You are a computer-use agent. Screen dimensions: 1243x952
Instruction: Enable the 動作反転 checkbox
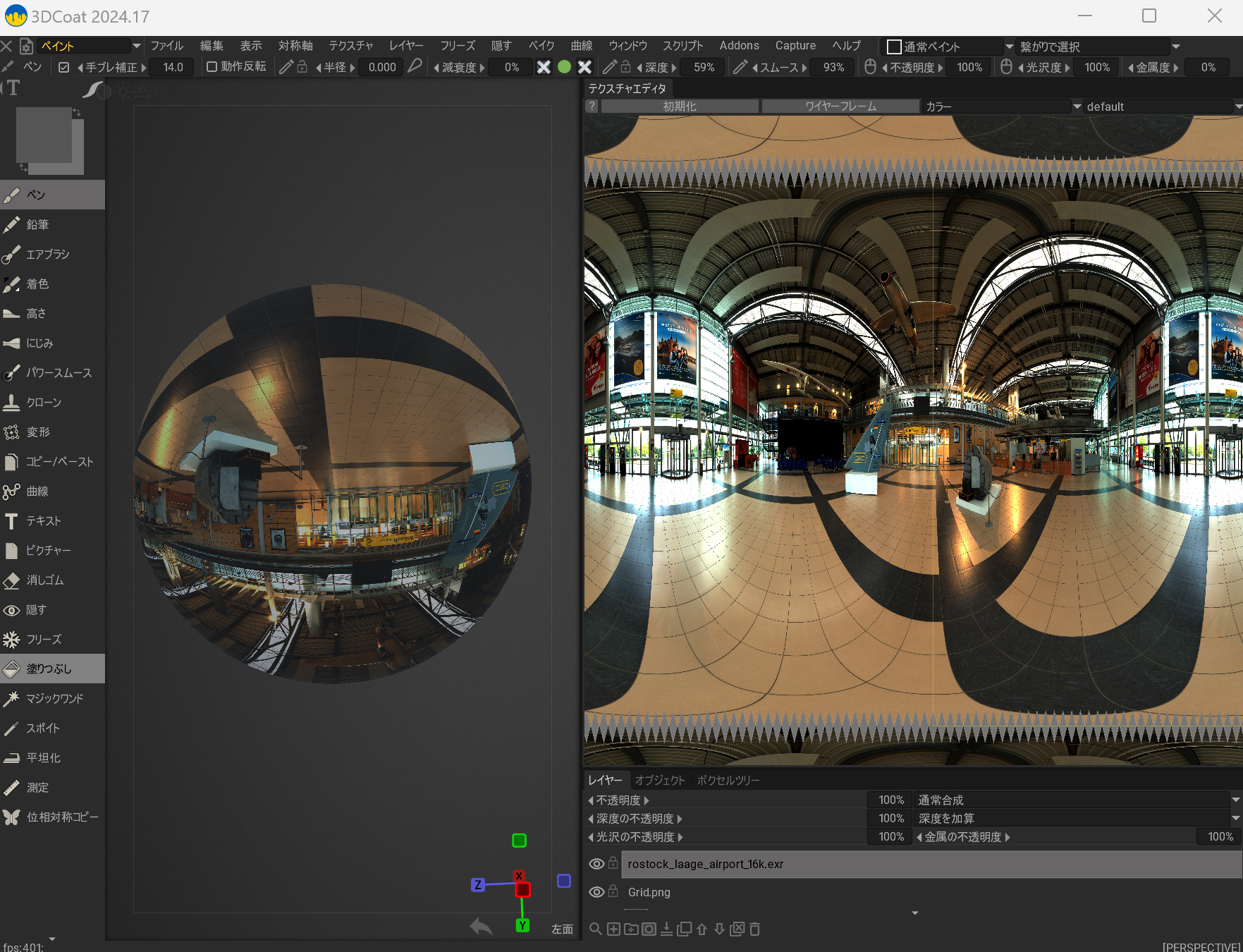point(212,67)
